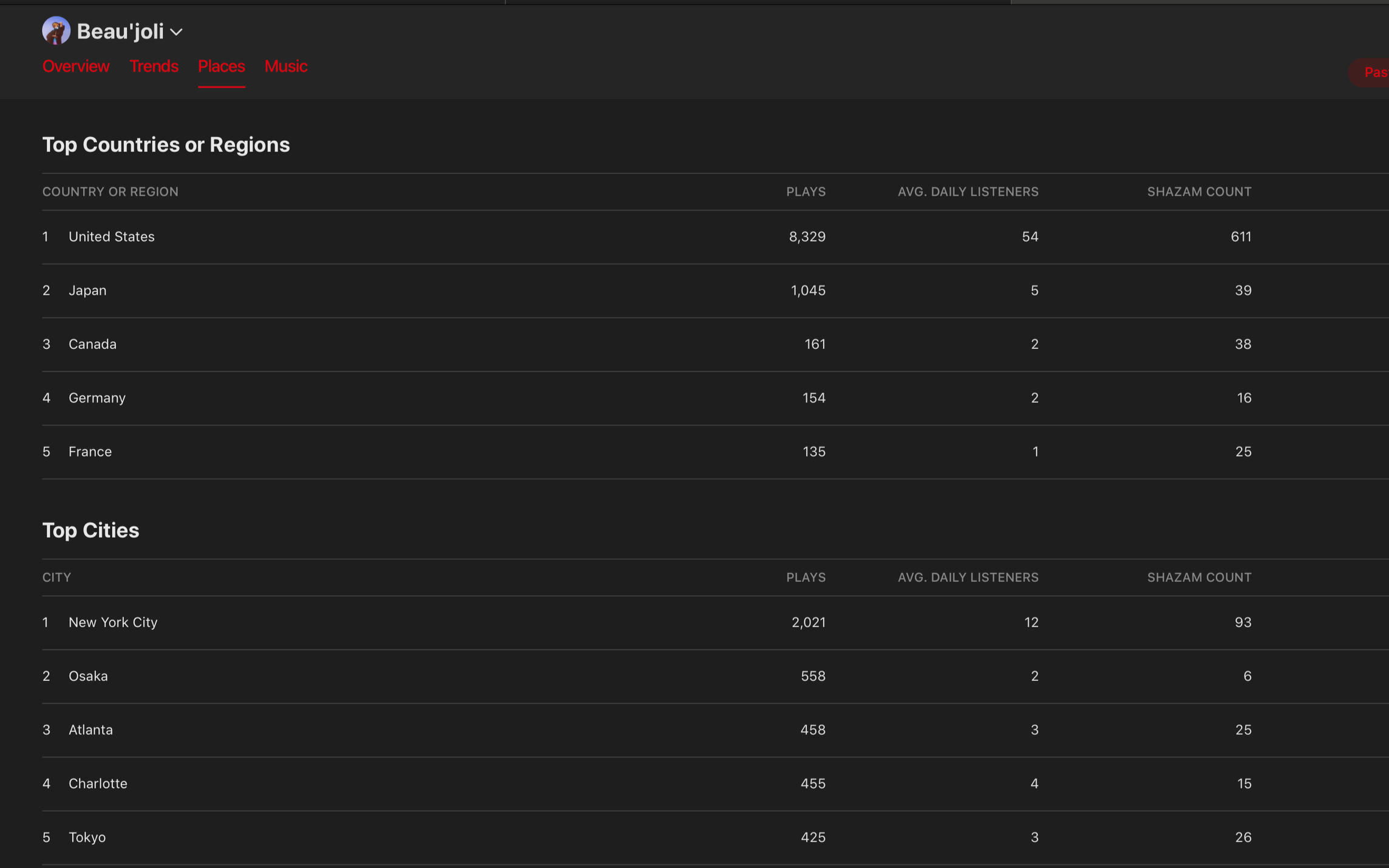Screen dimensions: 1389x868
Task: Click Avg. Daily Listeners header in Top Countries
Action: click(x=968, y=192)
